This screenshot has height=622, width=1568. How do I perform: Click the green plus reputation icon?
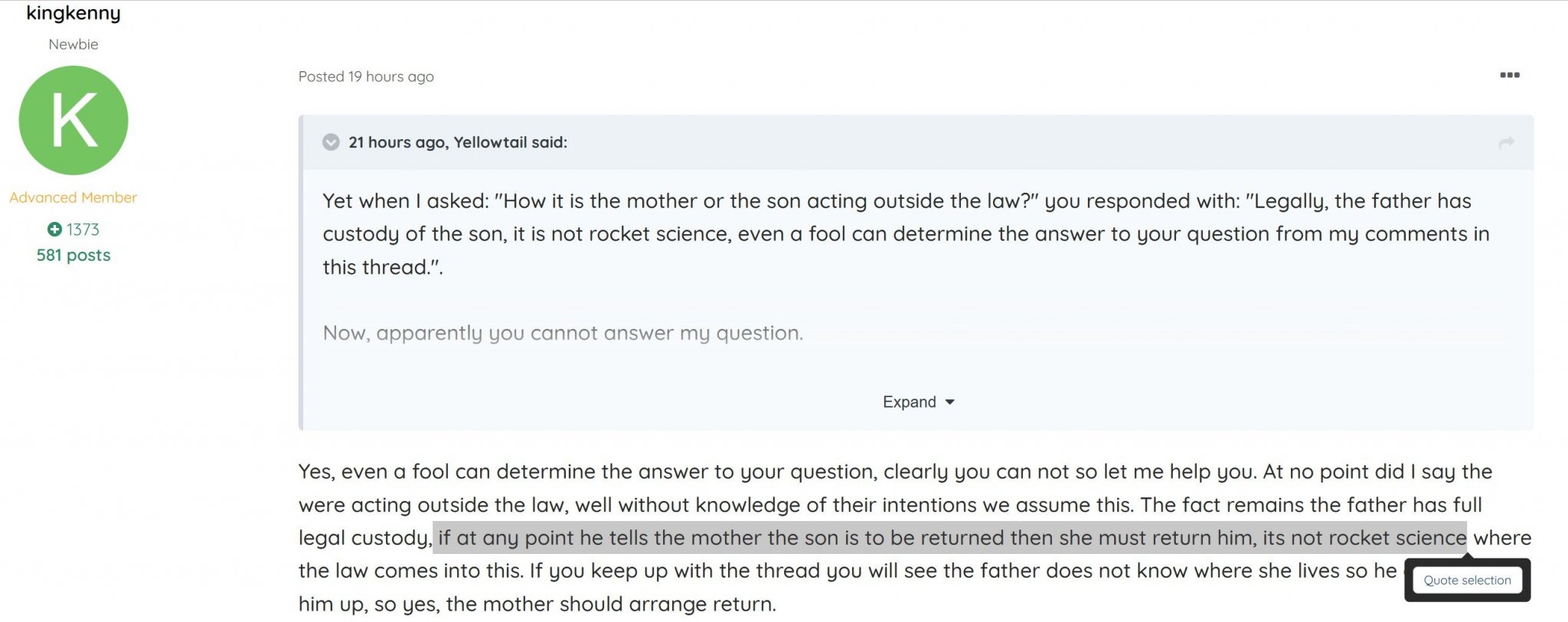click(x=54, y=229)
